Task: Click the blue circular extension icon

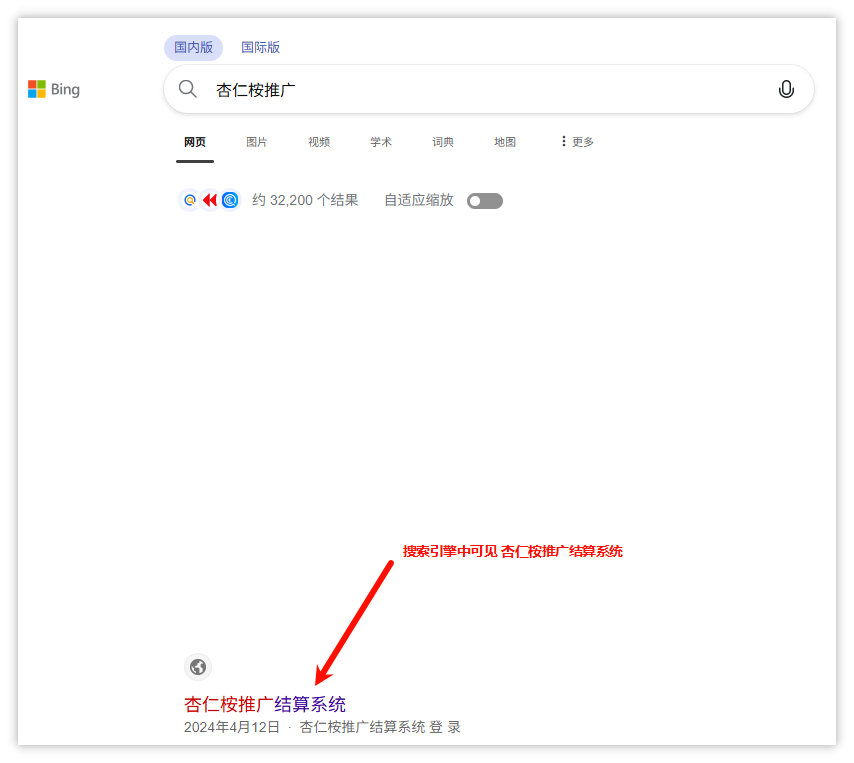Action: tap(230, 200)
